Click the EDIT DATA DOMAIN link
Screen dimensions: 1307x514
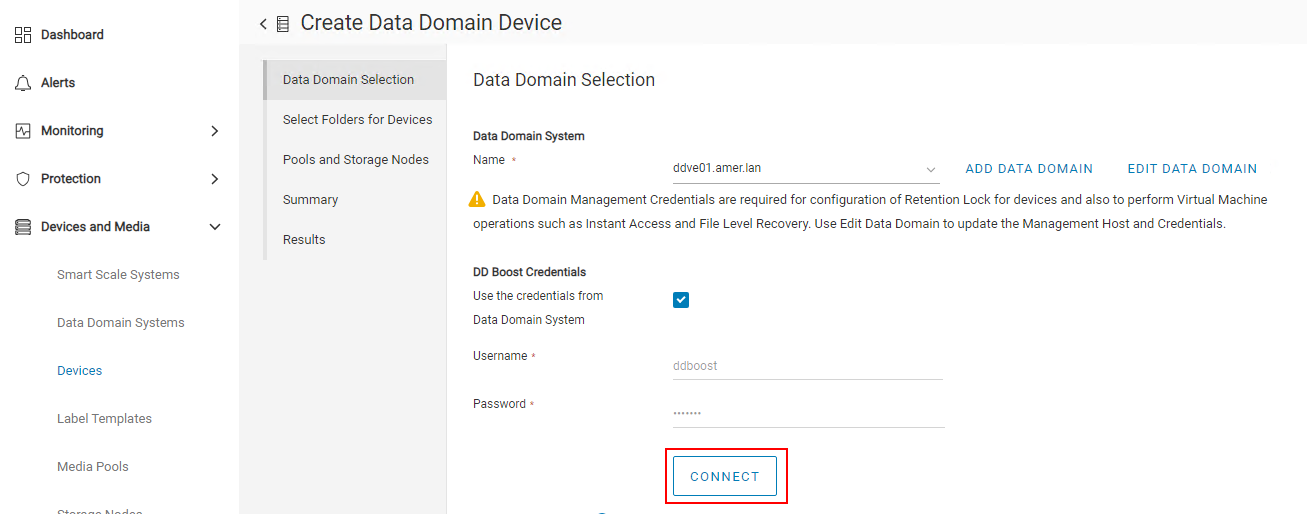click(1192, 169)
